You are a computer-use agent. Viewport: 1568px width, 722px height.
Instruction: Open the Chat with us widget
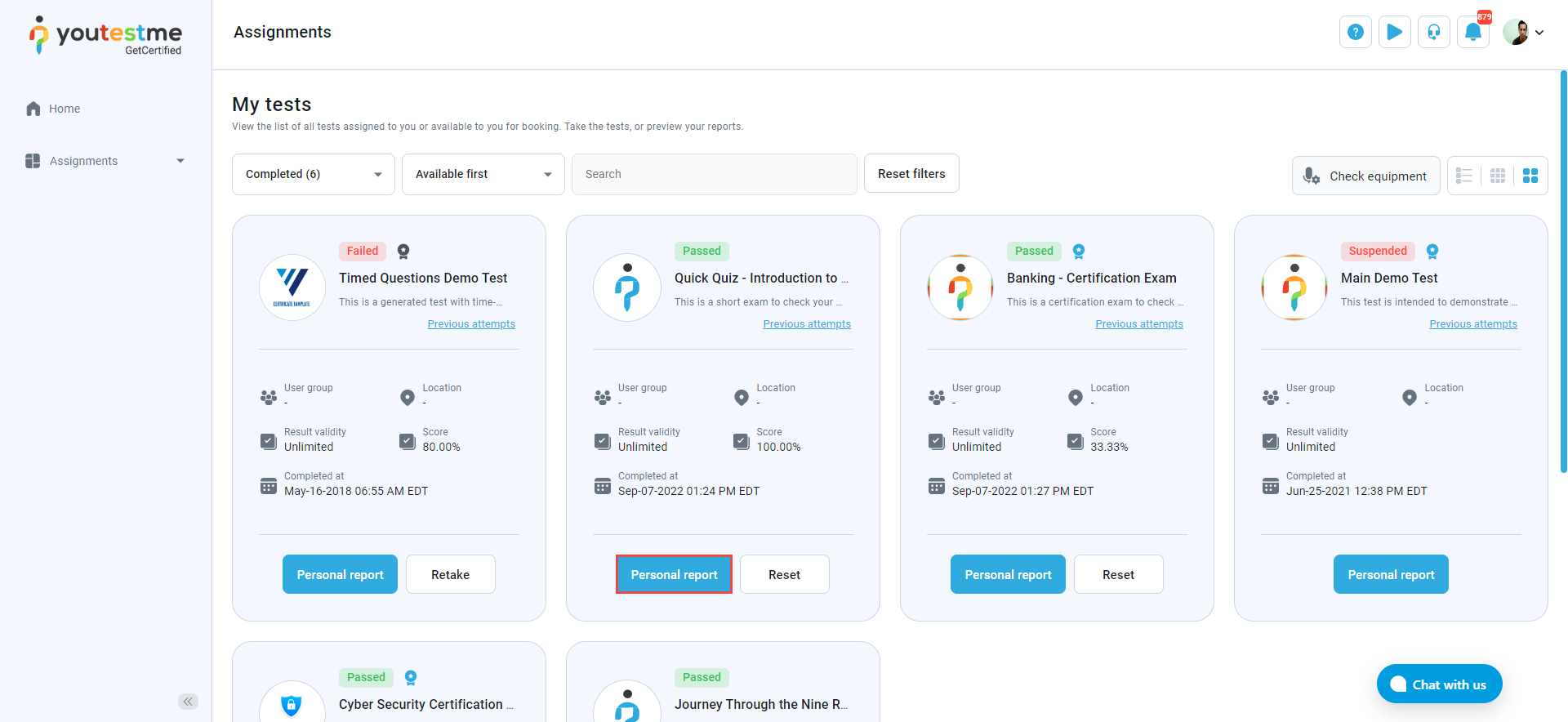pos(1439,684)
